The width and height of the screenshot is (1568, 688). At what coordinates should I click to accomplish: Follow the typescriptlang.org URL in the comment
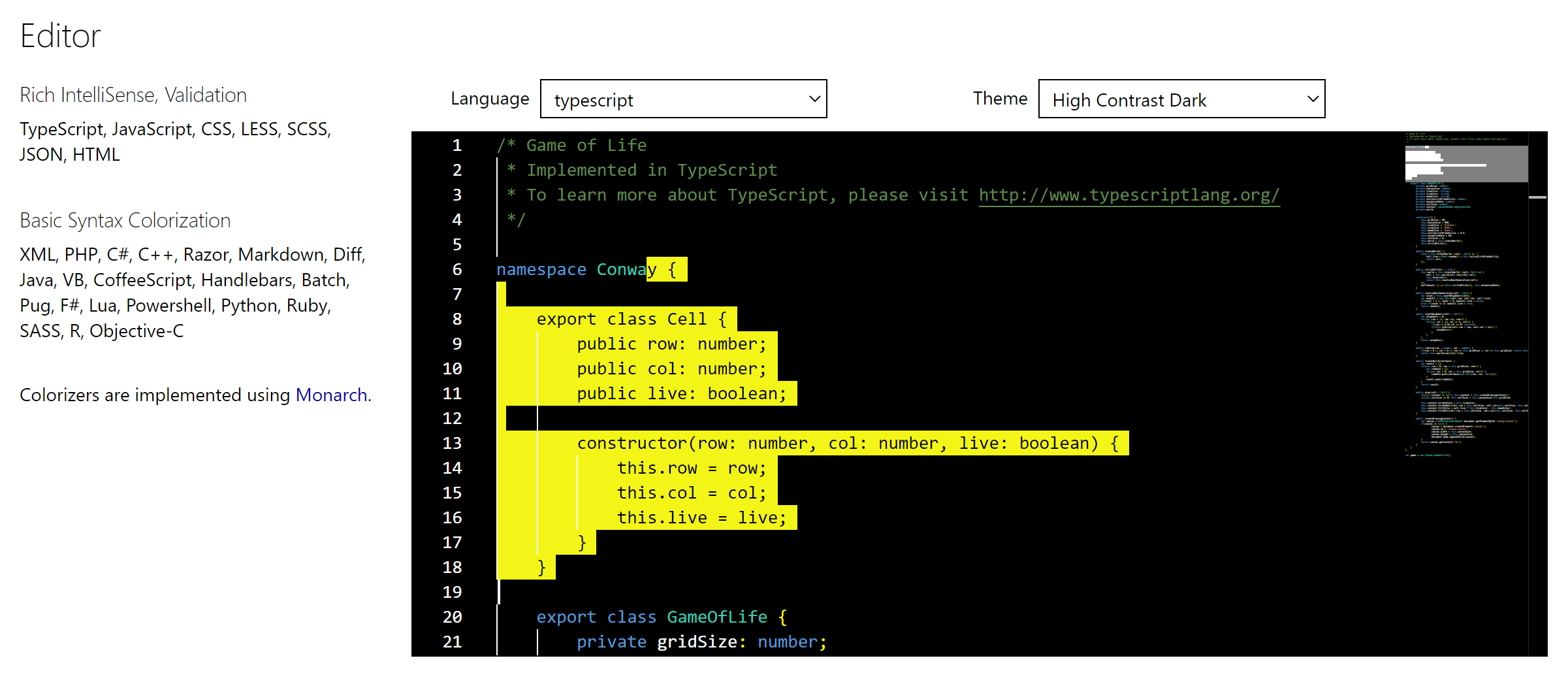click(x=1129, y=195)
